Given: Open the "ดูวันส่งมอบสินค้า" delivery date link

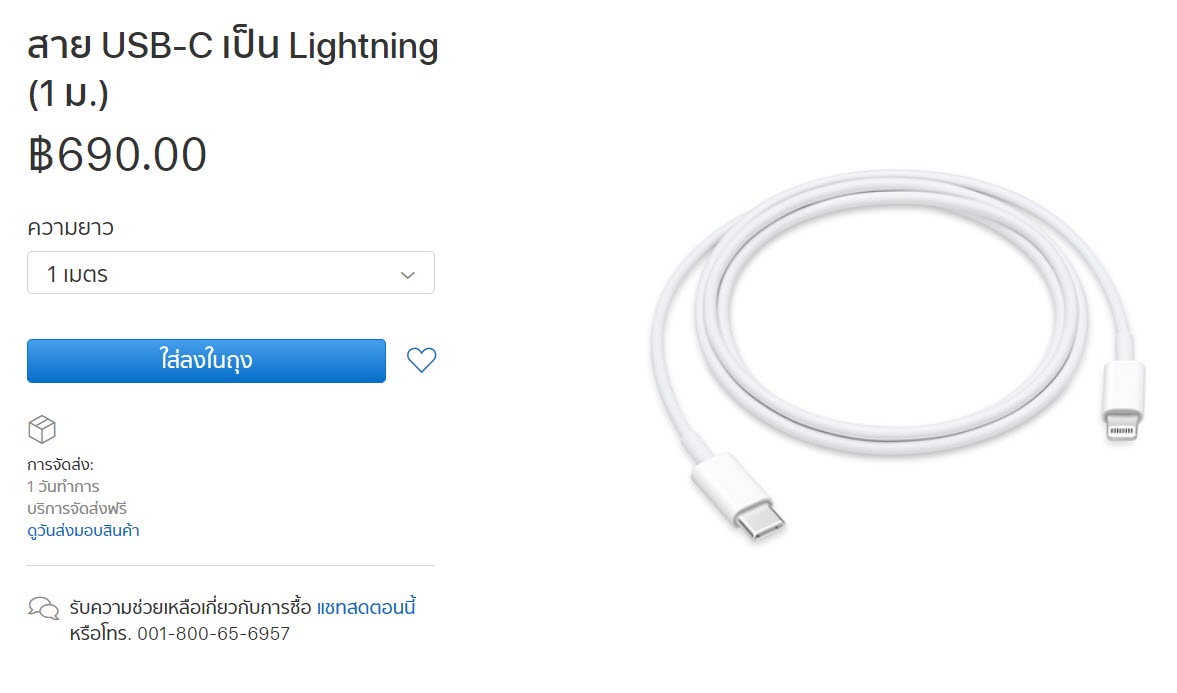Looking at the screenshot, I should [x=83, y=531].
